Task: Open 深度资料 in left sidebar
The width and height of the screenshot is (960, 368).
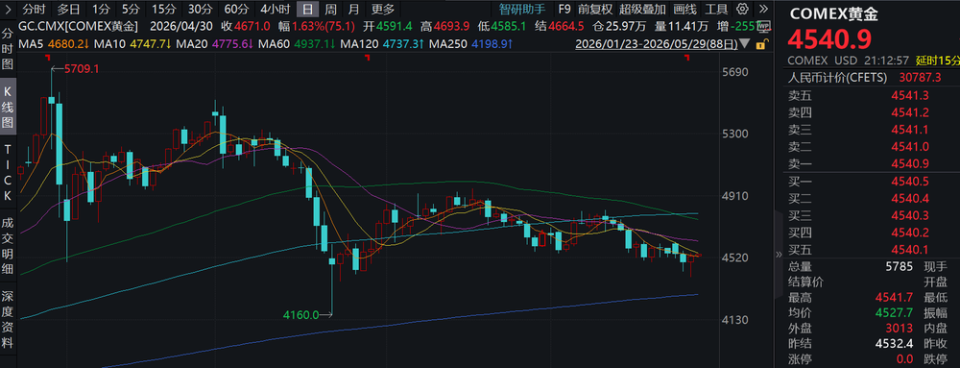Action: (x=7, y=319)
